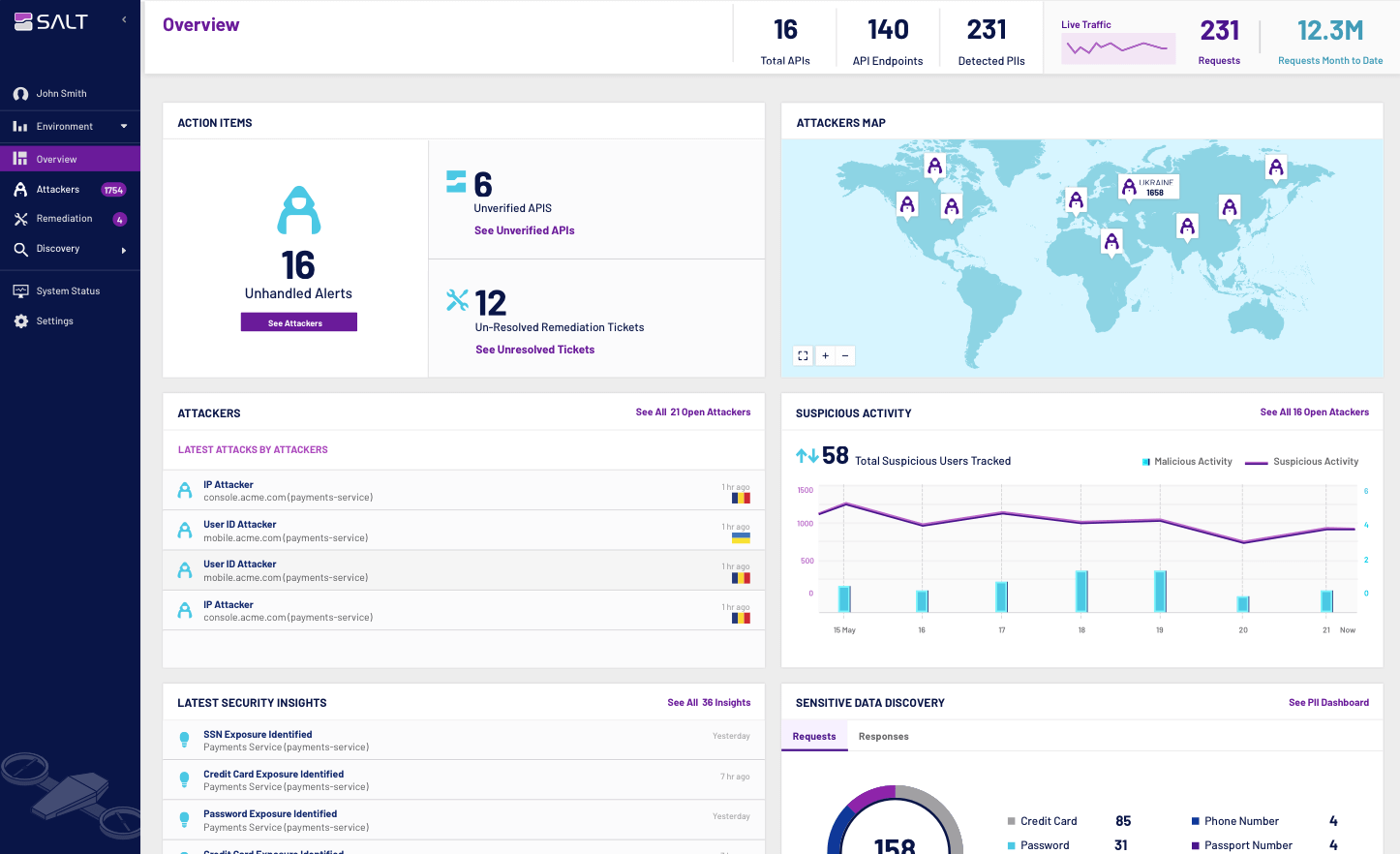Zoom in on the map with the plus control
Viewport: 1400px width, 854px height.
tap(824, 355)
